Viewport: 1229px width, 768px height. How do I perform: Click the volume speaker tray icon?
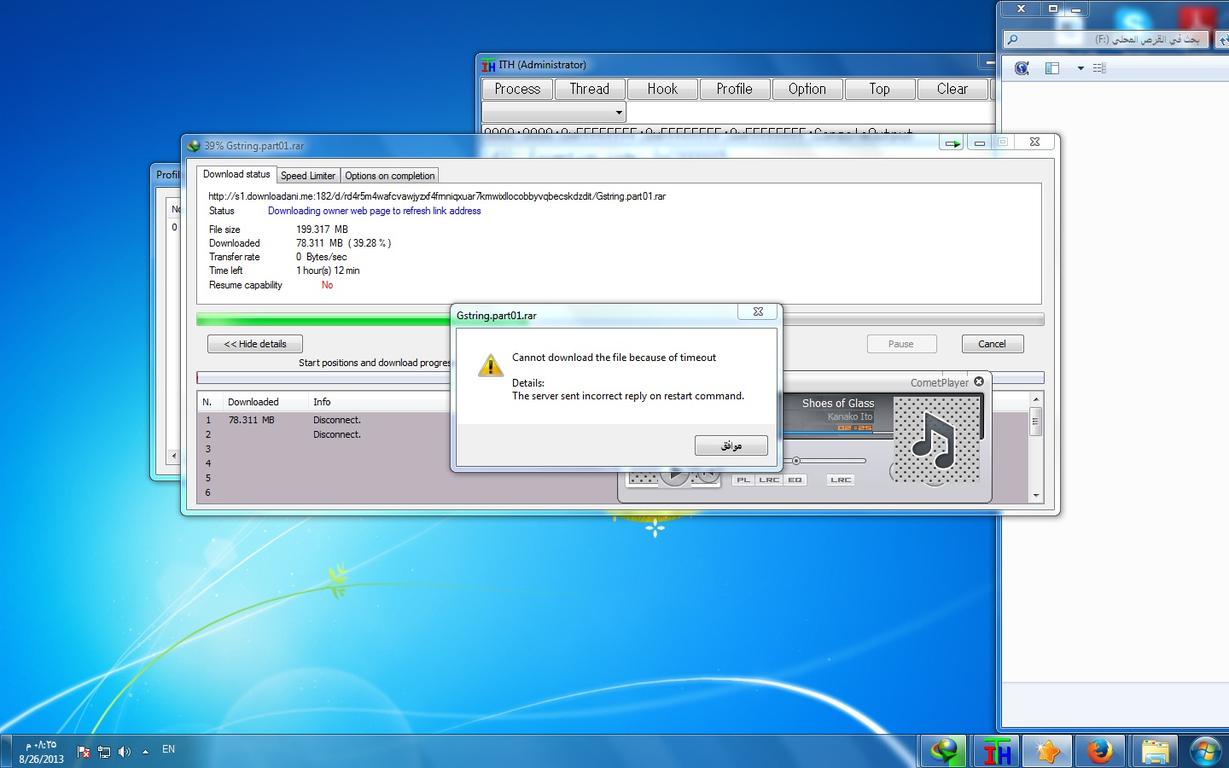click(x=124, y=751)
